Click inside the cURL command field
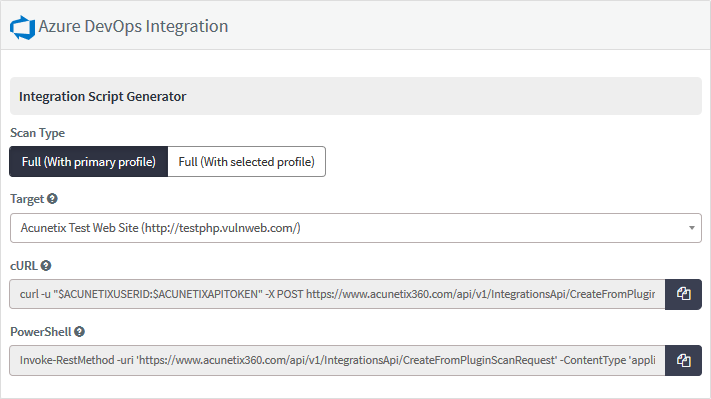Viewport: 711px width, 399px height. coord(337,294)
